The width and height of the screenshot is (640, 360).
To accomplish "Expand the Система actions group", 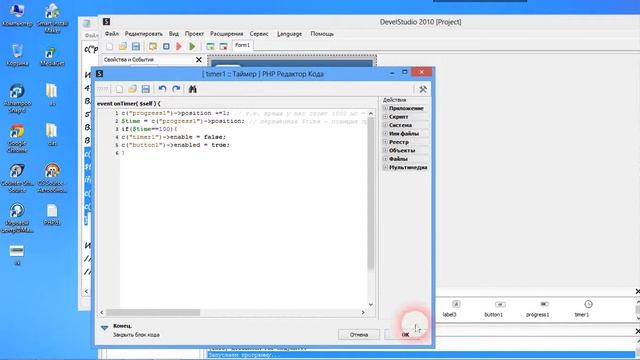I will click(x=385, y=125).
